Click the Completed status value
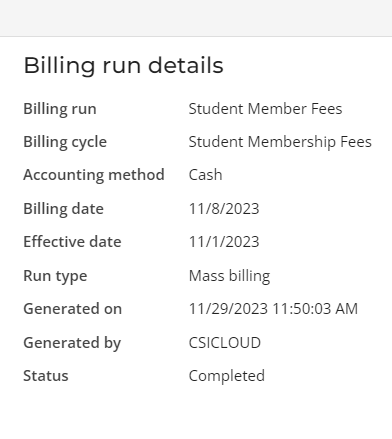The width and height of the screenshot is (392, 439). pyautogui.click(x=227, y=376)
